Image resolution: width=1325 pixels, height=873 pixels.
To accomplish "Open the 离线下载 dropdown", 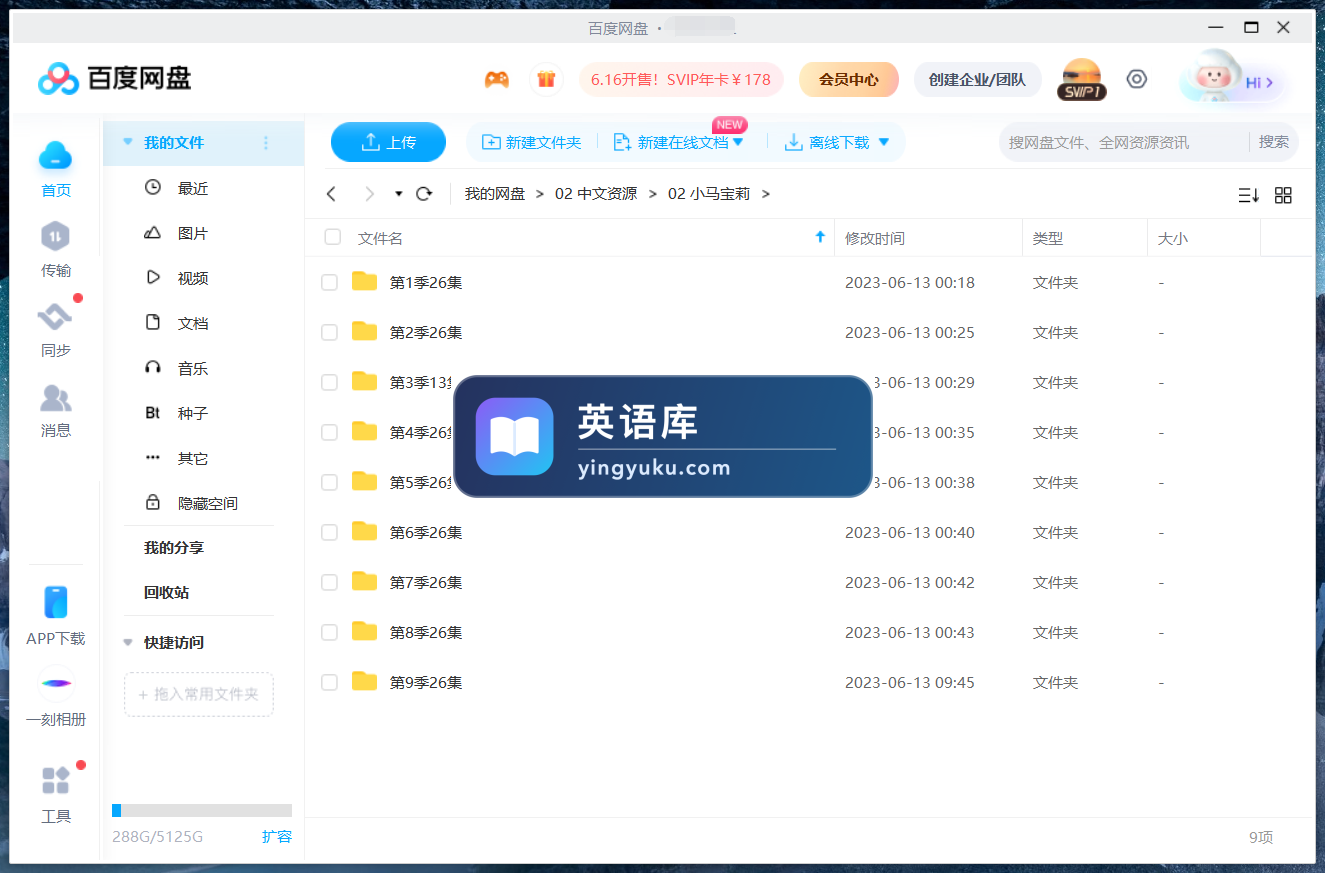I will click(x=884, y=142).
